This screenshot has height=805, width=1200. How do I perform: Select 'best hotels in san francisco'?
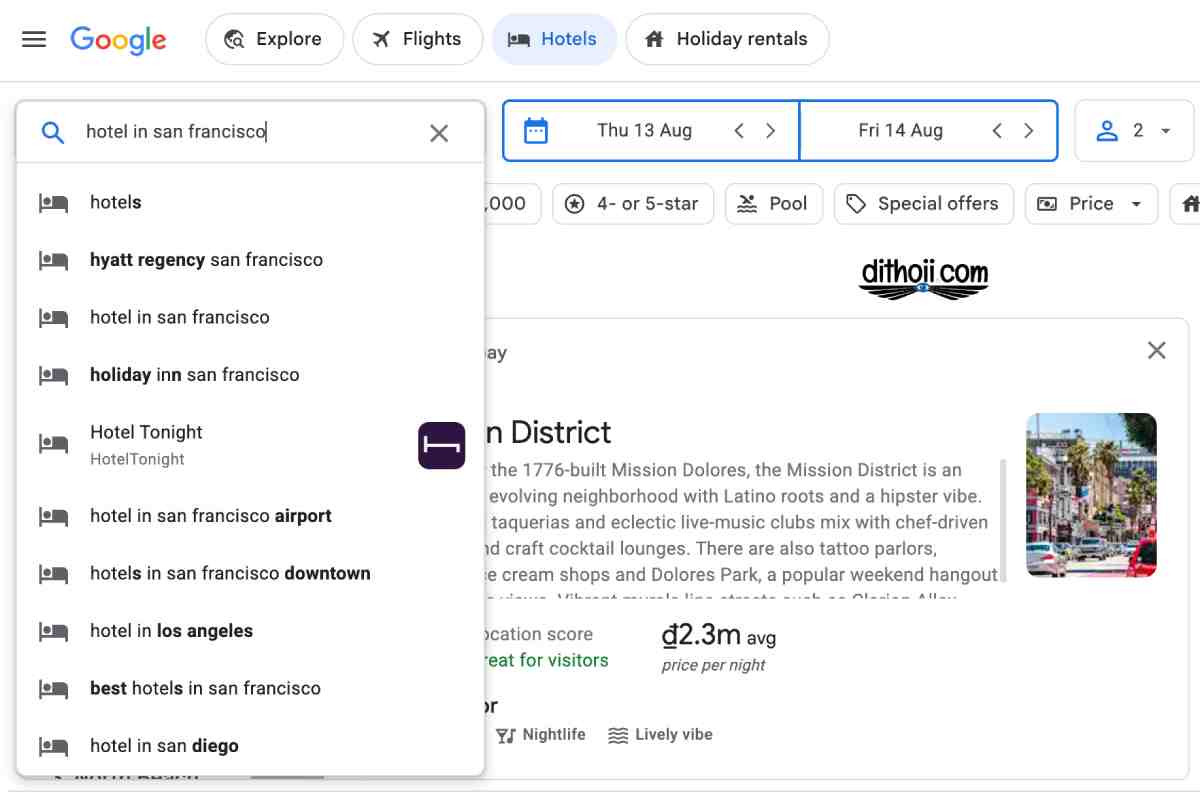coord(250,689)
